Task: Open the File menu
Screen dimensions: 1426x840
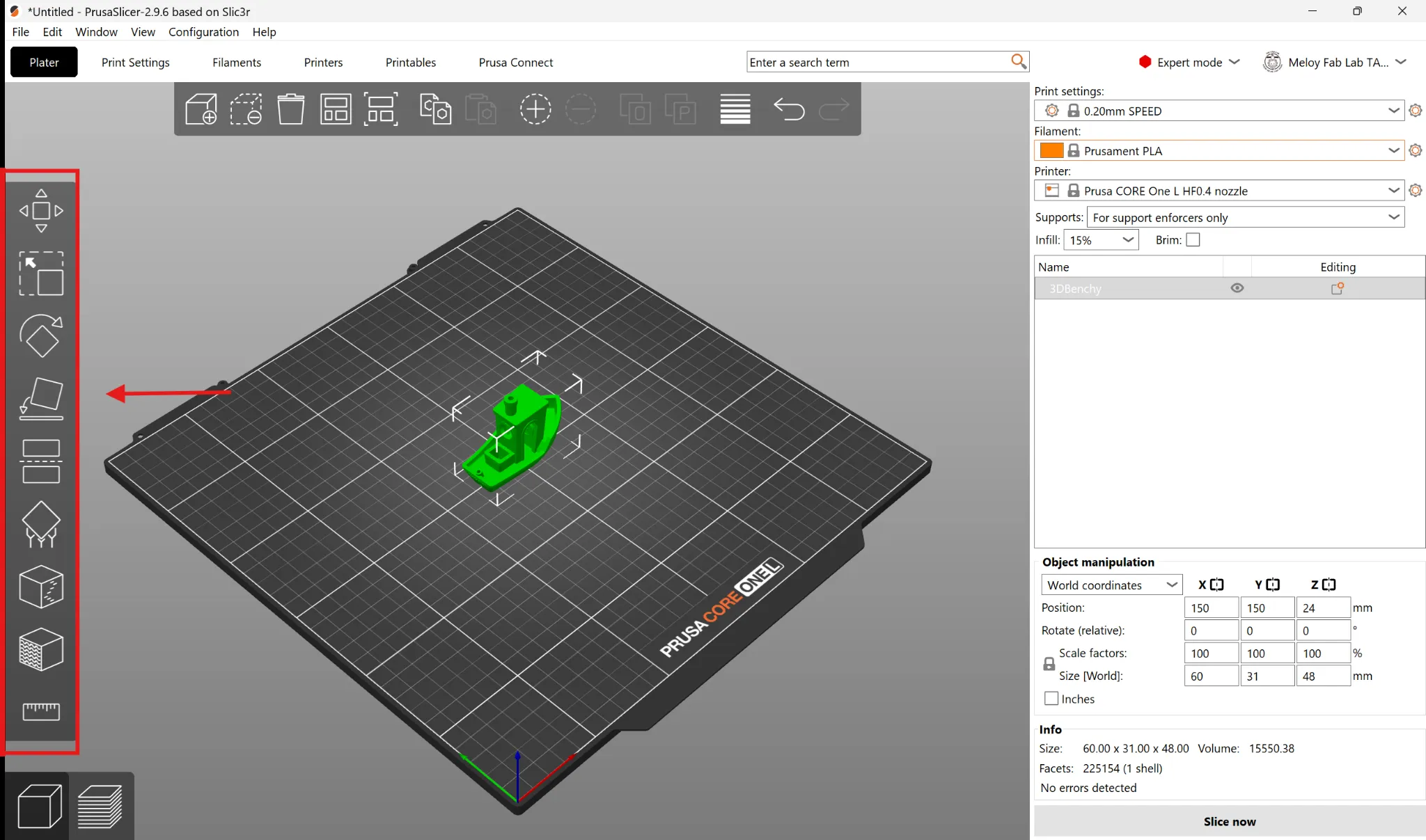Action: (x=21, y=32)
